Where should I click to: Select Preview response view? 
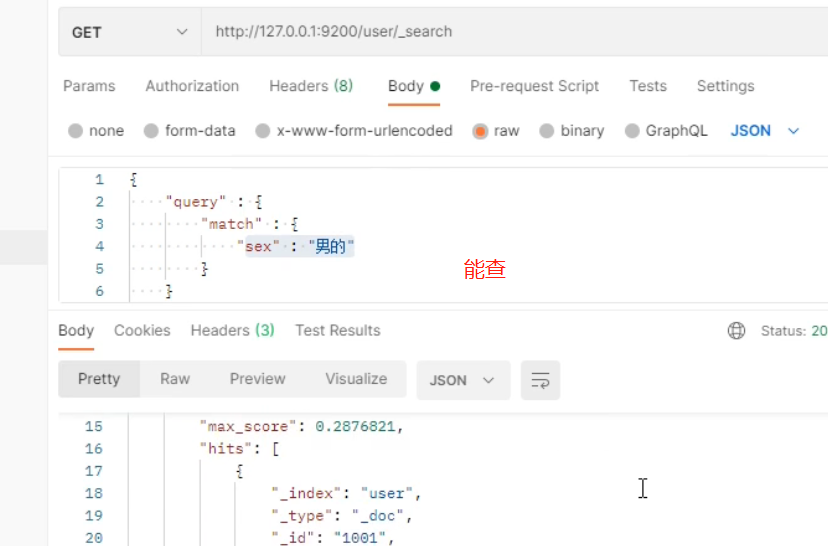[257, 379]
